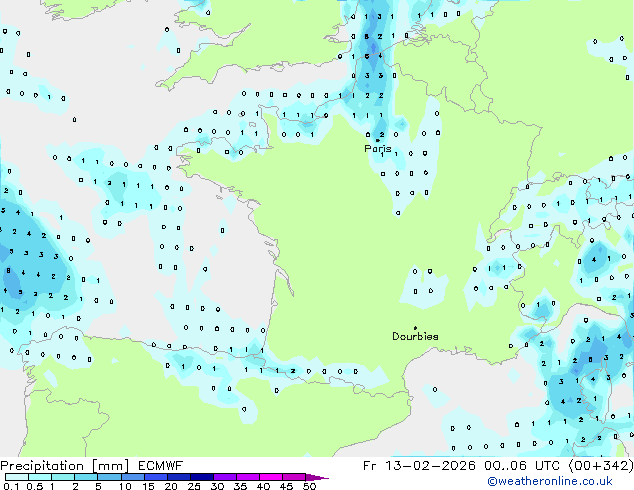
Task: Click the '00..06 UTC' time range text
Action: (522, 466)
